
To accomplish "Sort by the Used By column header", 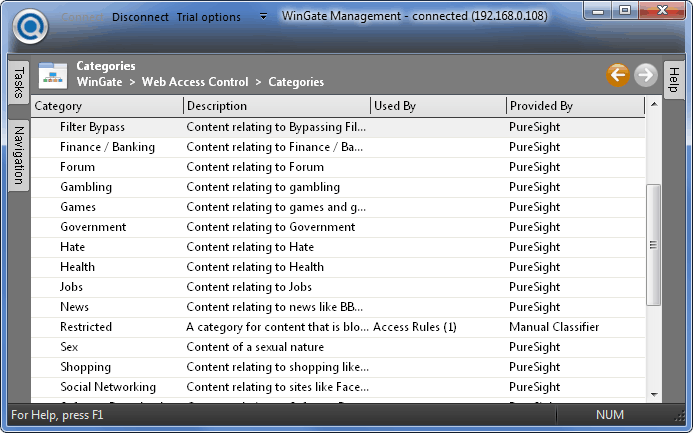I will 438,106.
